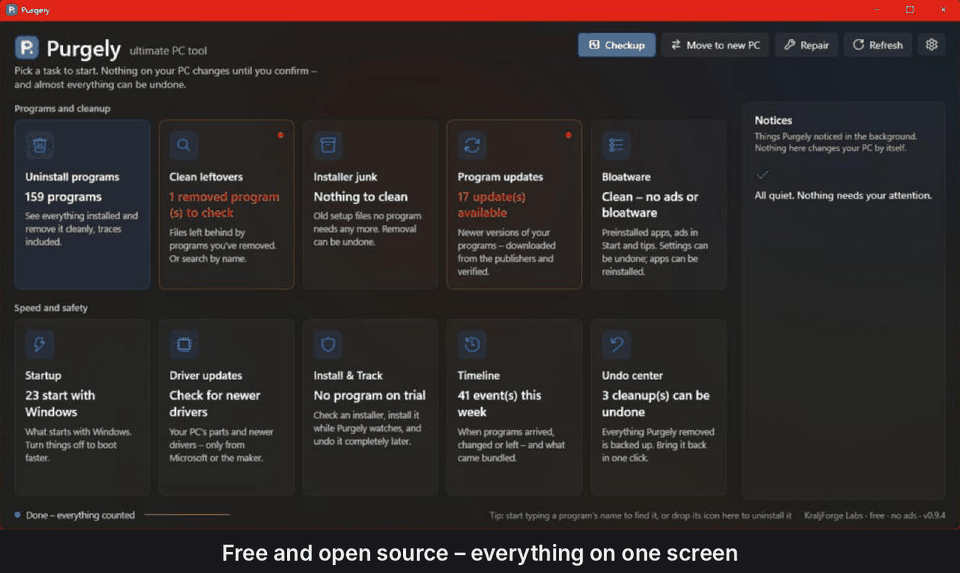
Task: Open the Install & Track card title
Action: coord(348,375)
